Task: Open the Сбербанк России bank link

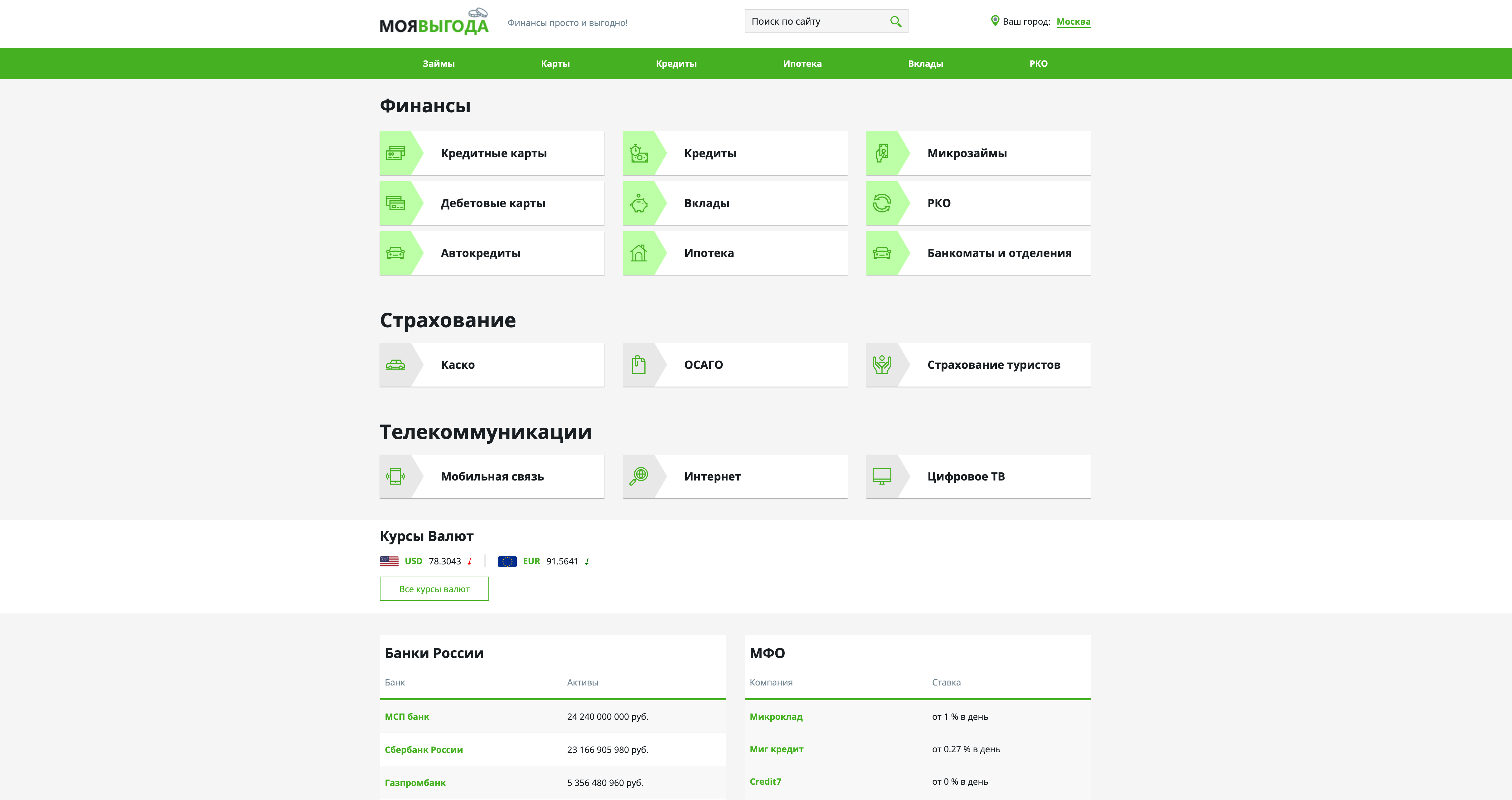Action: 424,749
